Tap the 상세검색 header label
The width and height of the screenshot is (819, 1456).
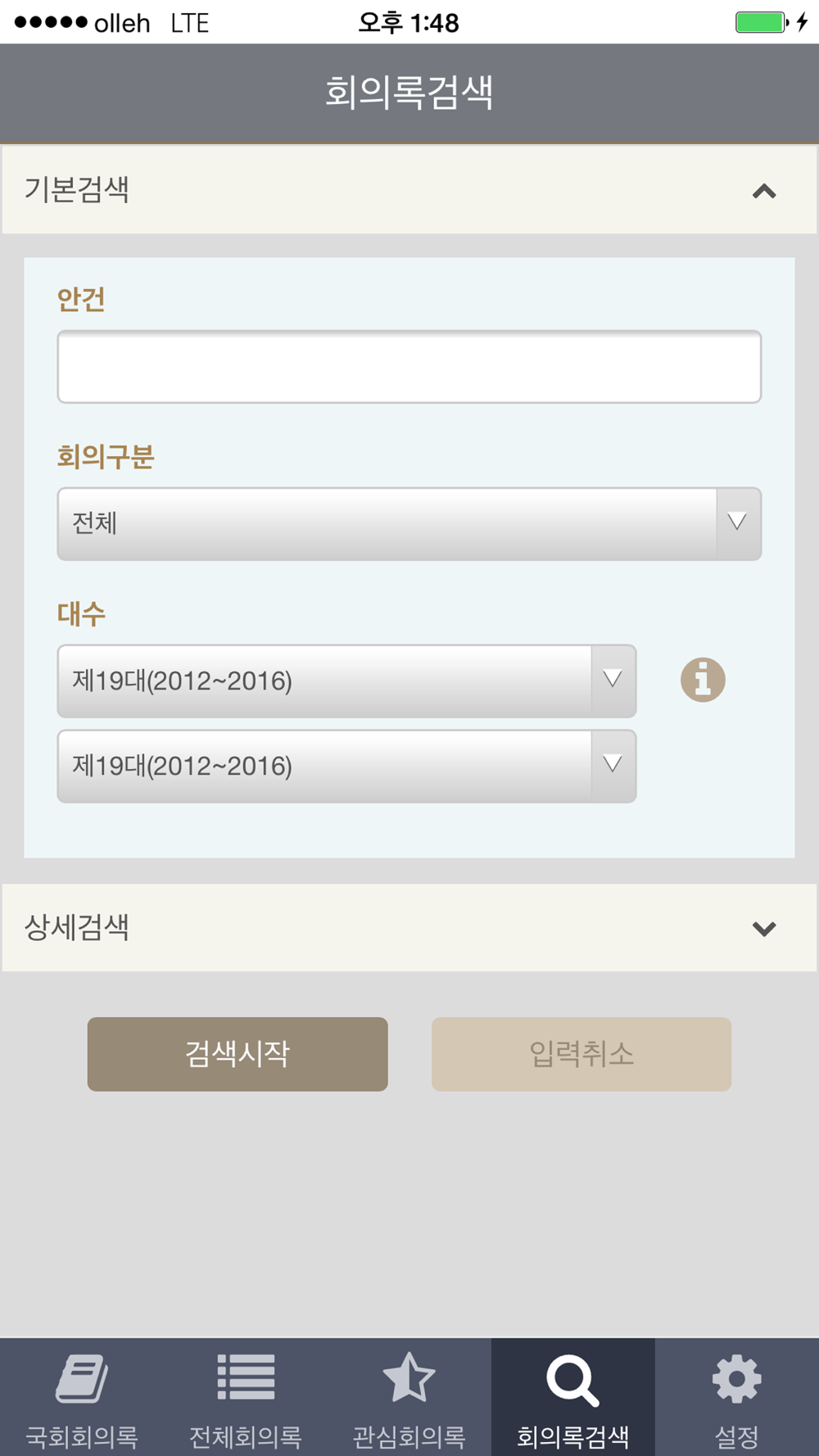click(x=77, y=927)
